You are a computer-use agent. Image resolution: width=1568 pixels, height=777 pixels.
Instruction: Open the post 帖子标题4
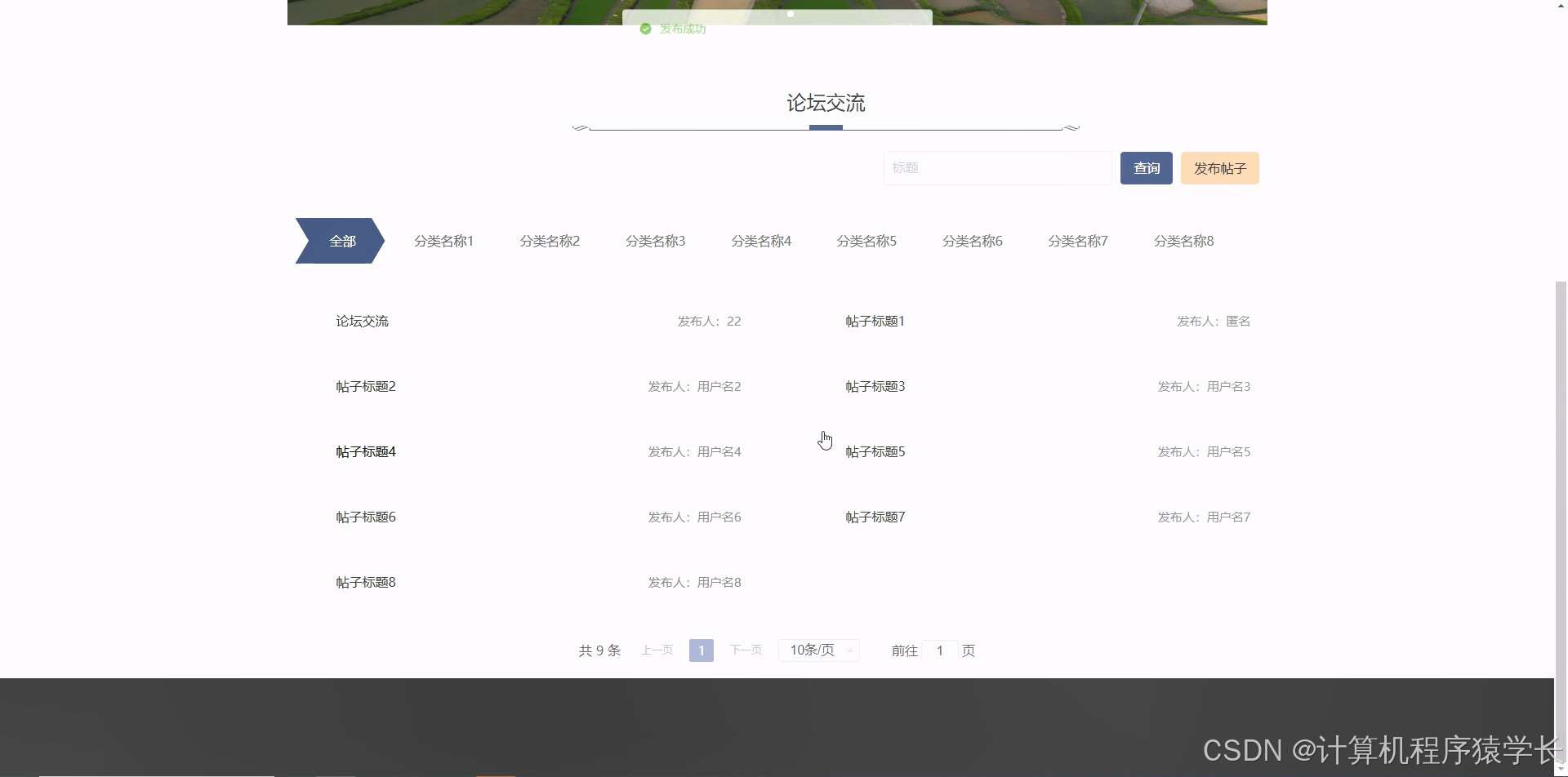(365, 452)
